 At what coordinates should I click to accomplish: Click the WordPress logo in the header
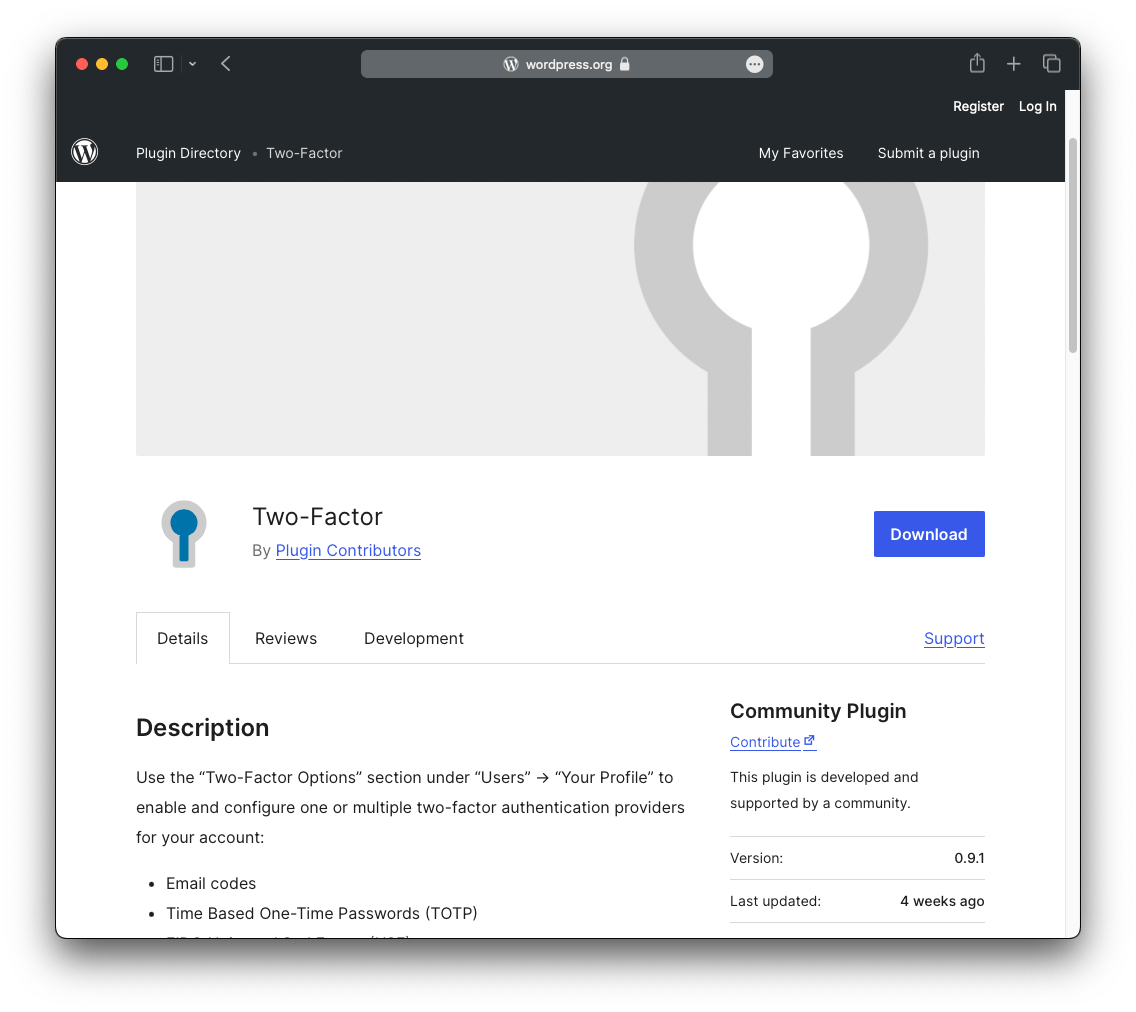pyautogui.click(x=84, y=152)
